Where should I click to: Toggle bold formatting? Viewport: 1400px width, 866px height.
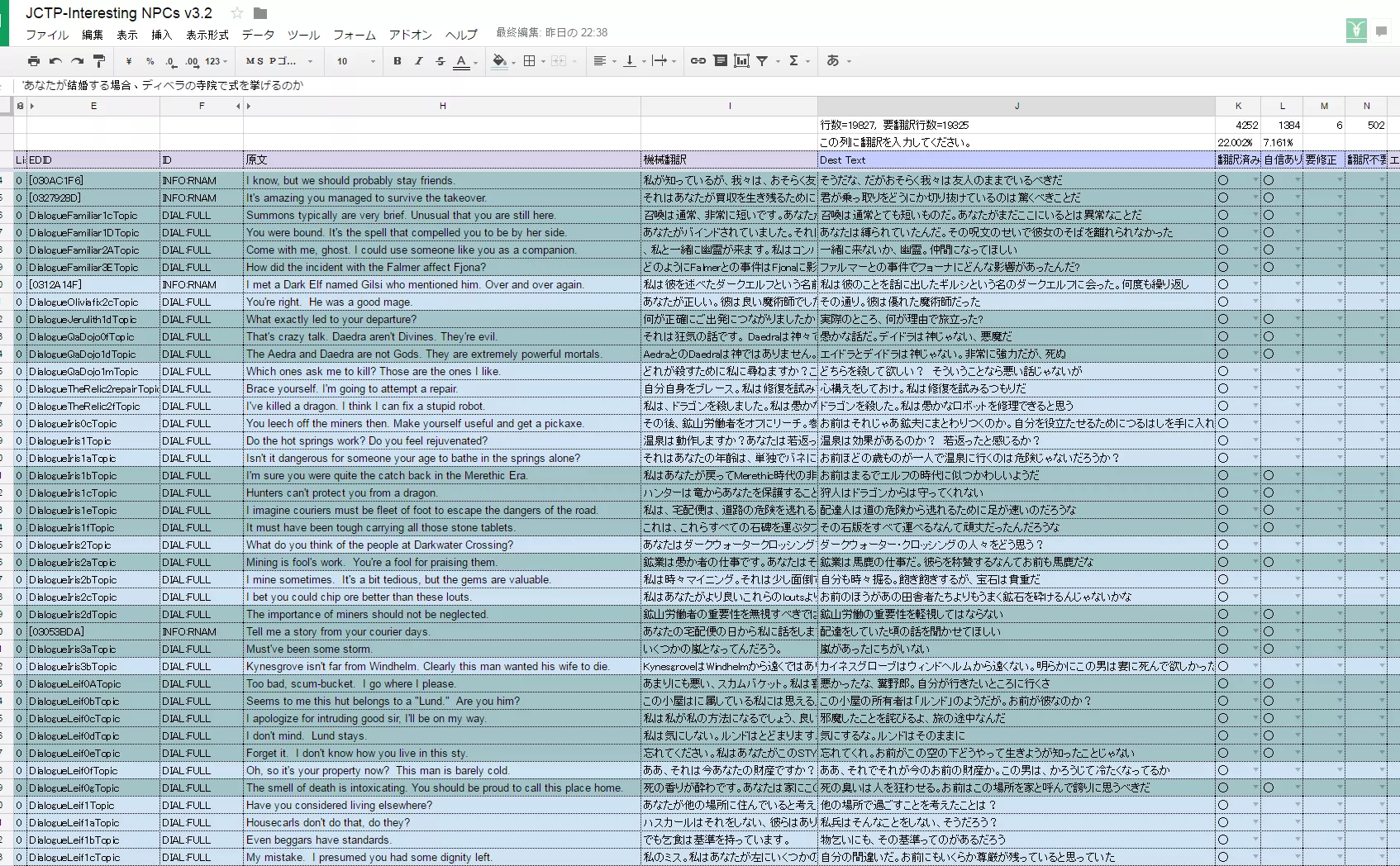pos(398,61)
